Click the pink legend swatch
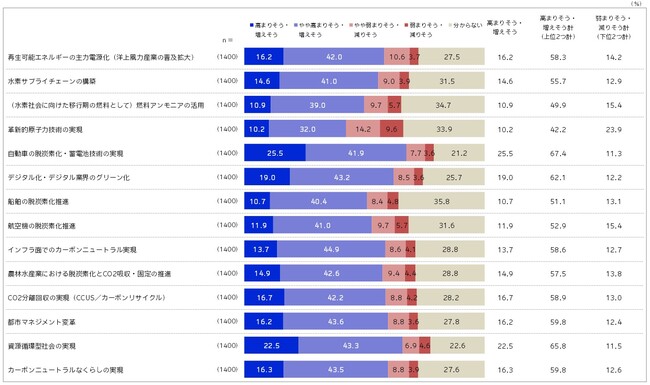 click(351, 25)
